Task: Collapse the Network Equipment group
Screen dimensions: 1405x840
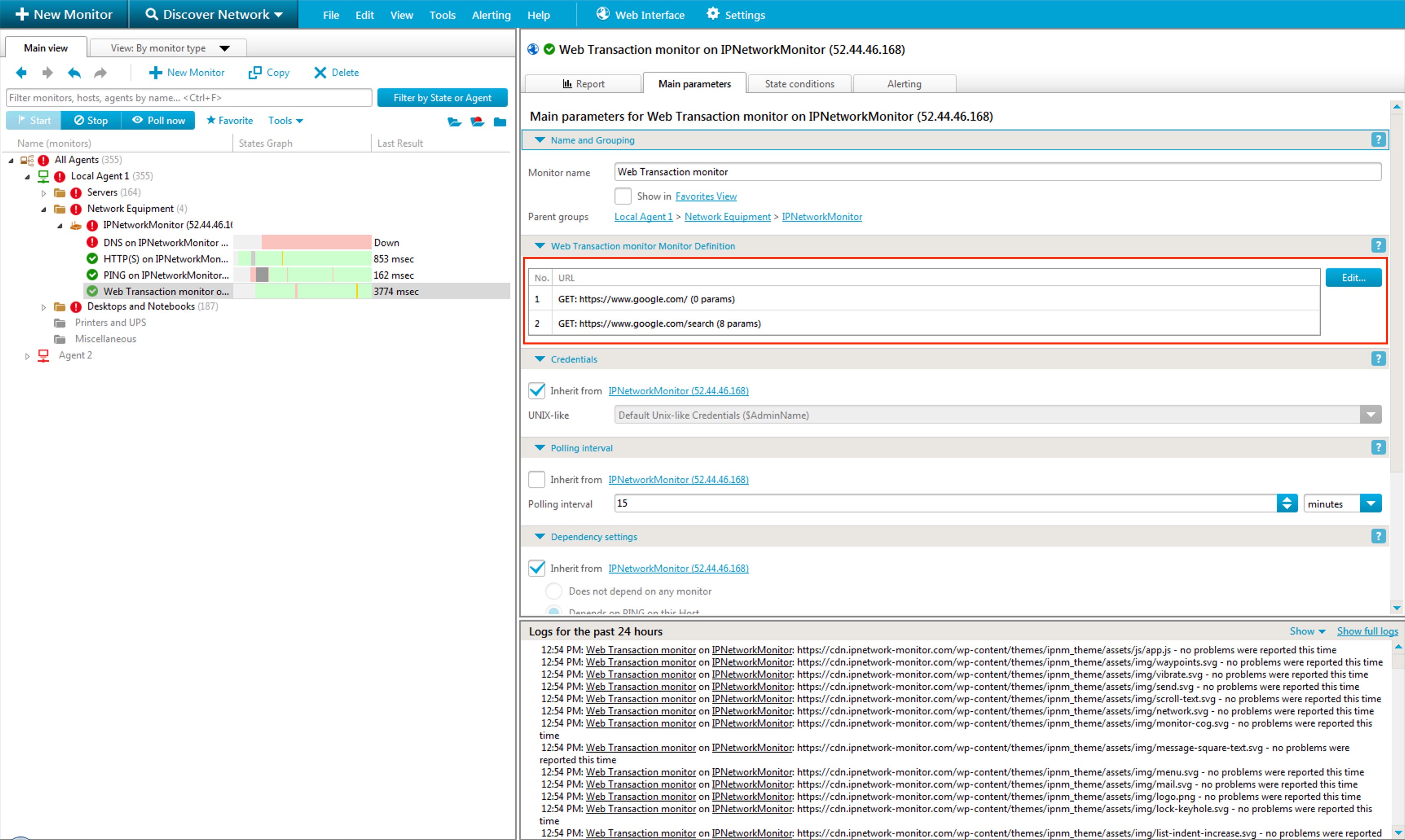Action: point(44,209)
